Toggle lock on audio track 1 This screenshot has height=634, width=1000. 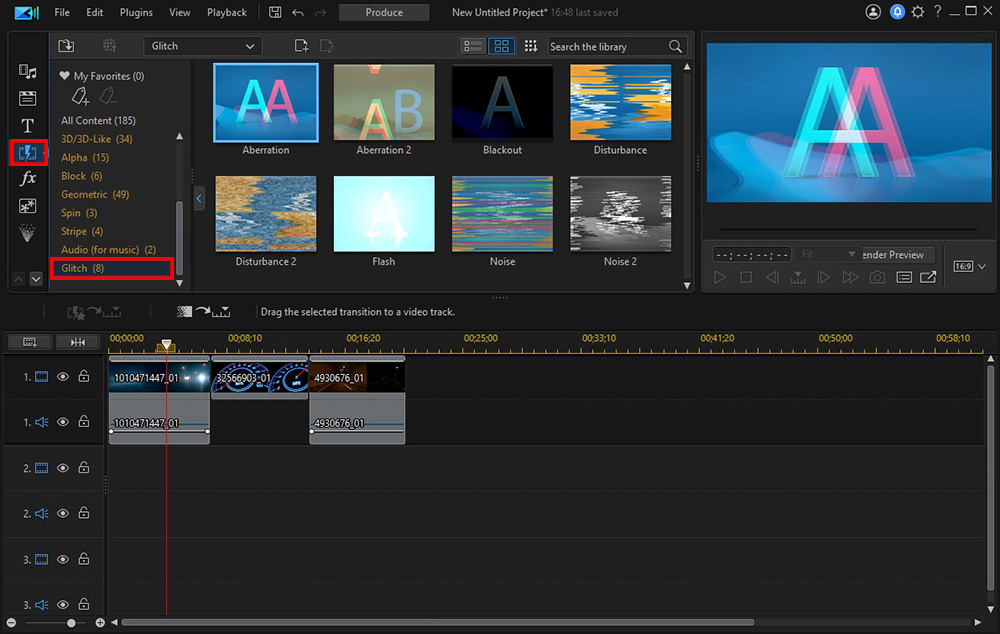(x=84, y=422)
